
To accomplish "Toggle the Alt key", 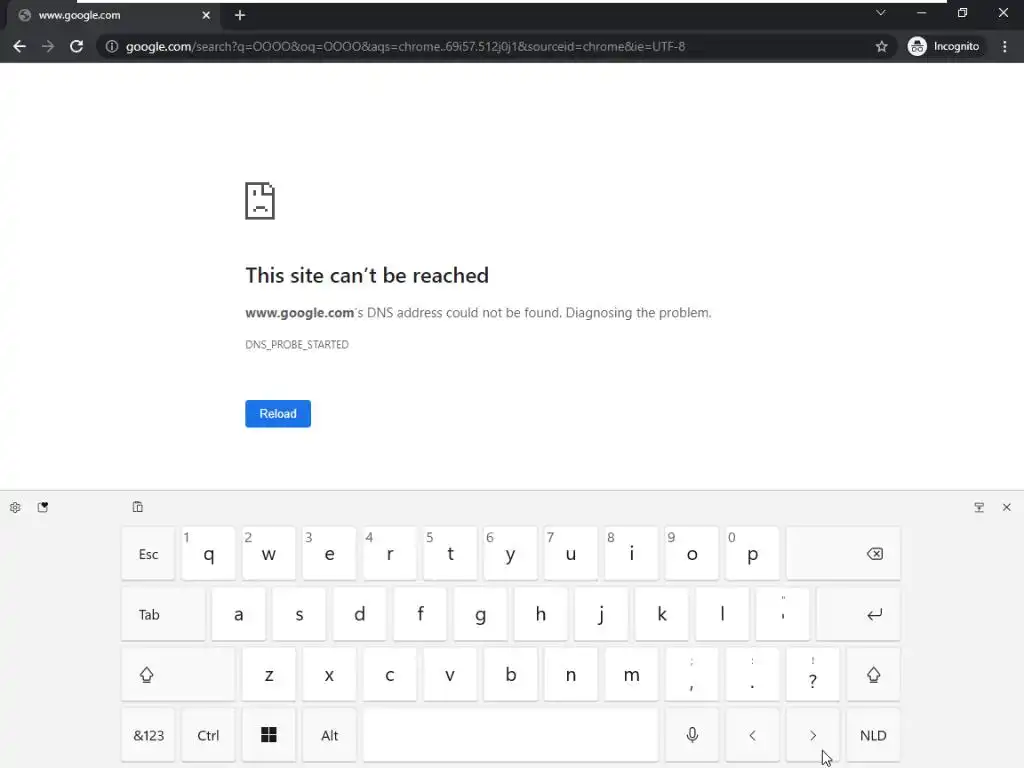I will pyautogui.click(x=329, y=735).
